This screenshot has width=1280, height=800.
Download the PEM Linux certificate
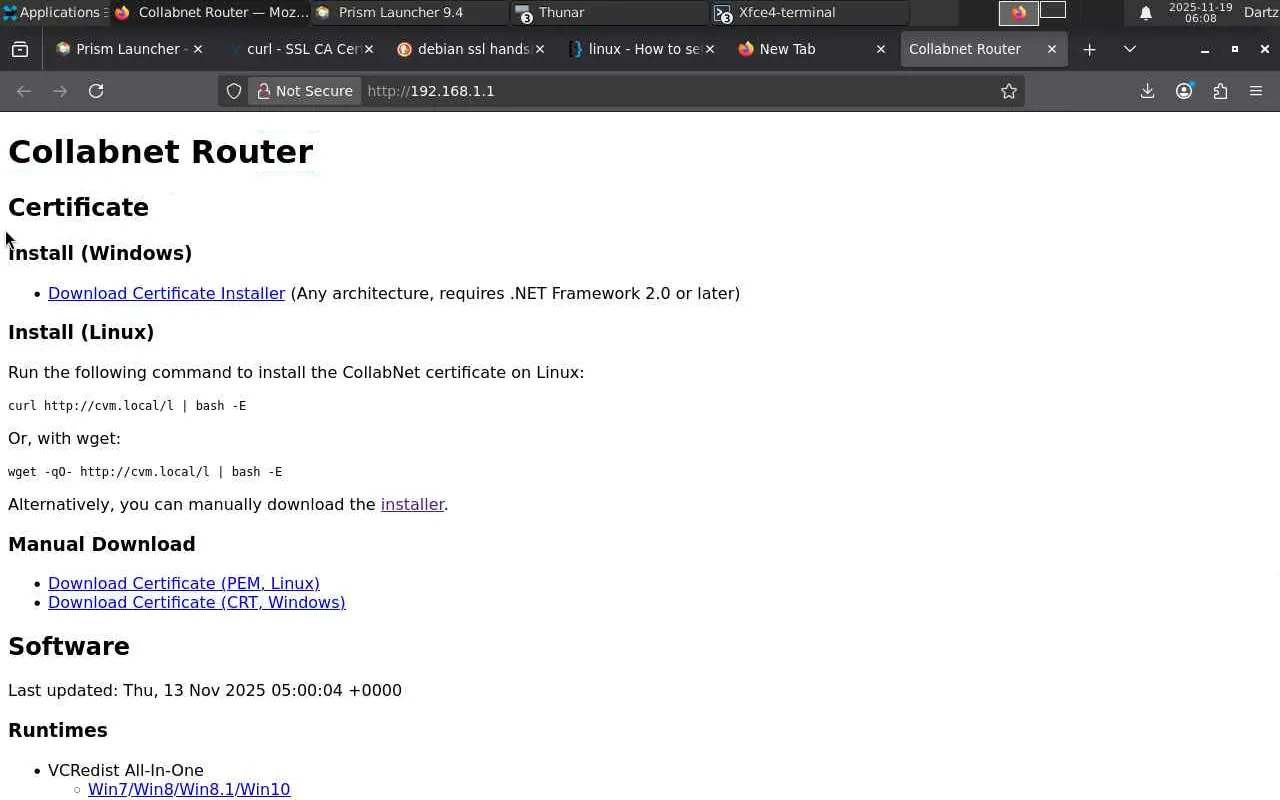[x=184, y=583]
